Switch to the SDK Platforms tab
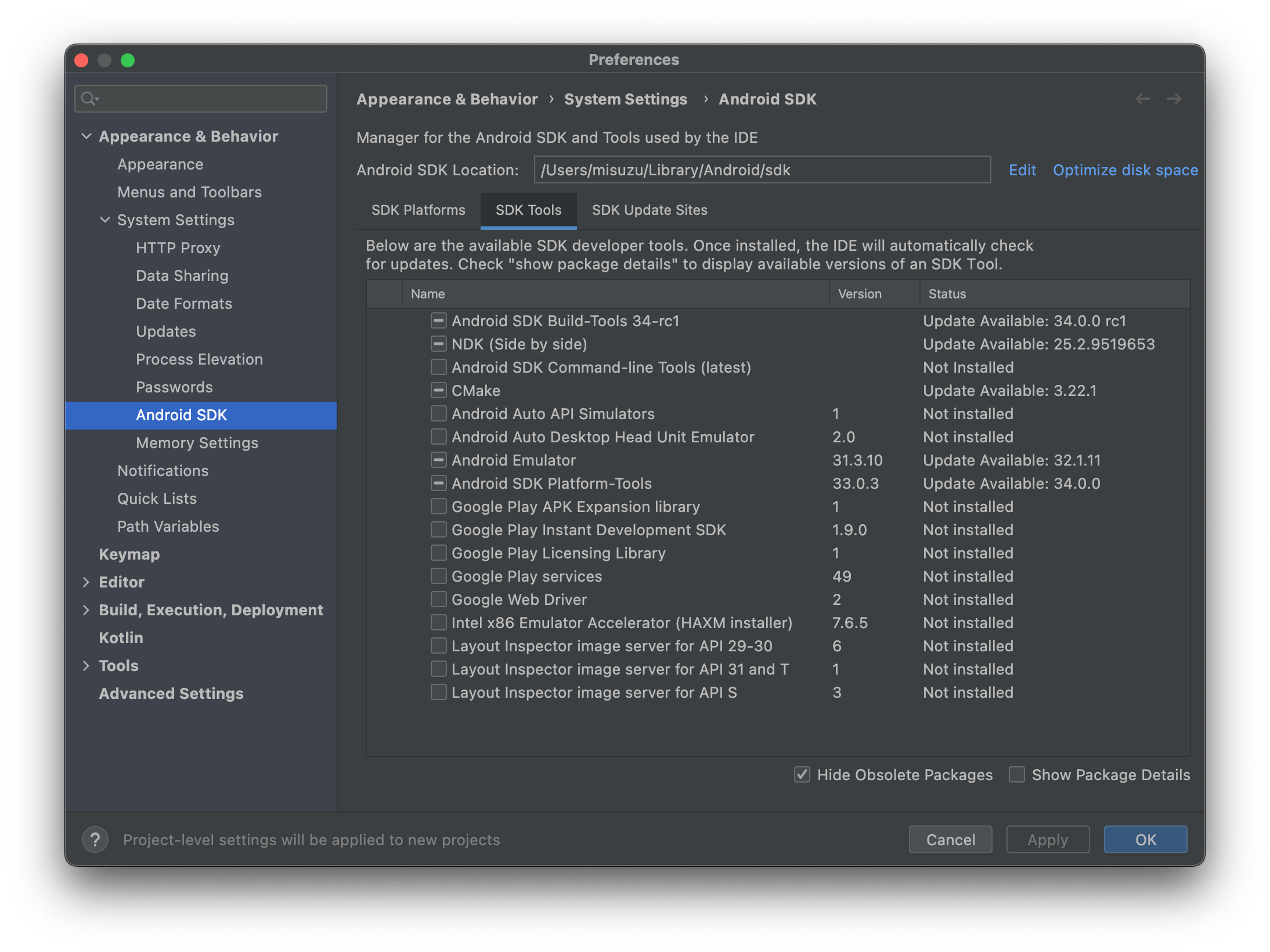 [x=418, y=210]
